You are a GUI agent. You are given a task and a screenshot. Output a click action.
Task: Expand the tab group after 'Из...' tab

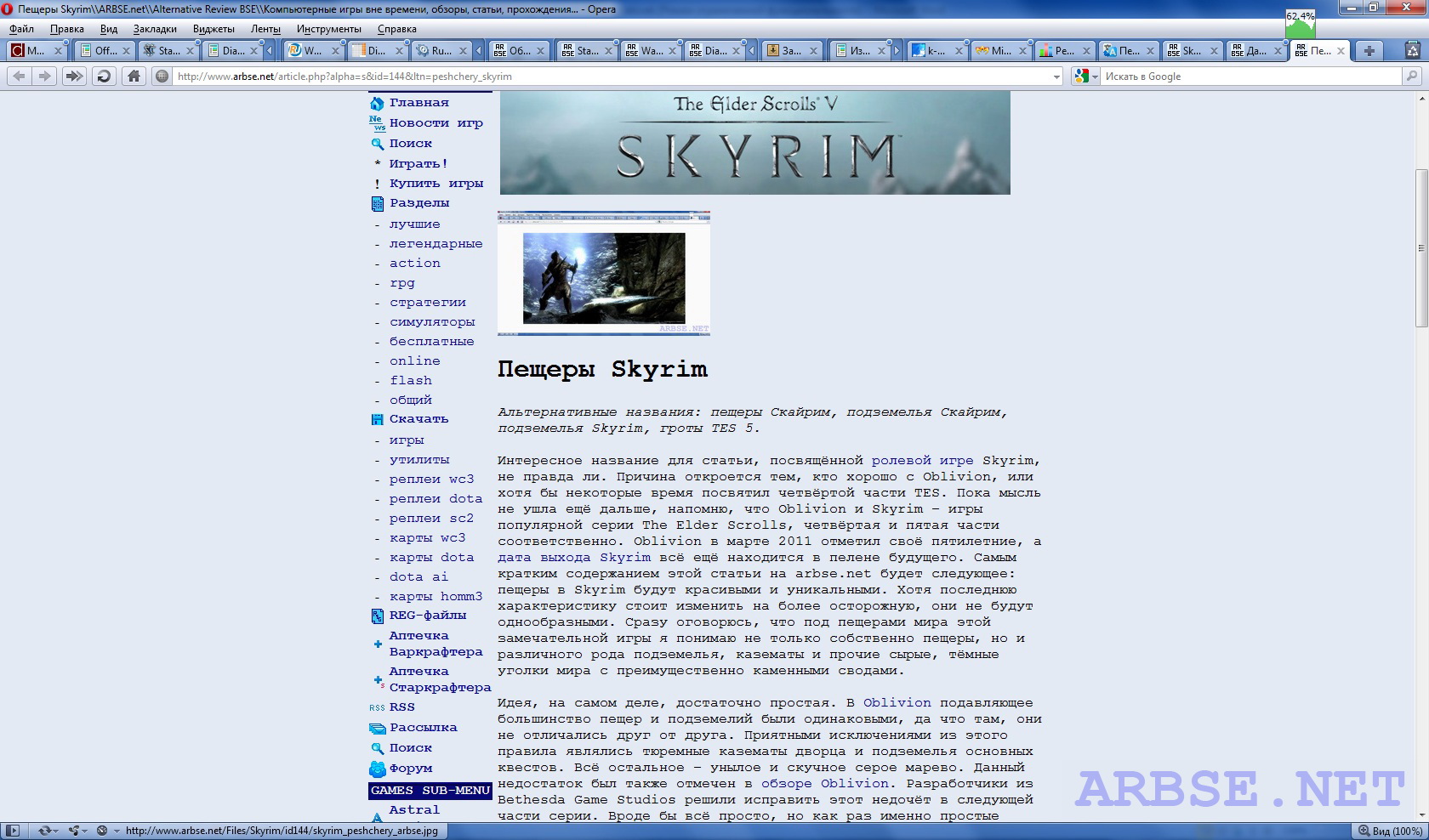[896, 51]
